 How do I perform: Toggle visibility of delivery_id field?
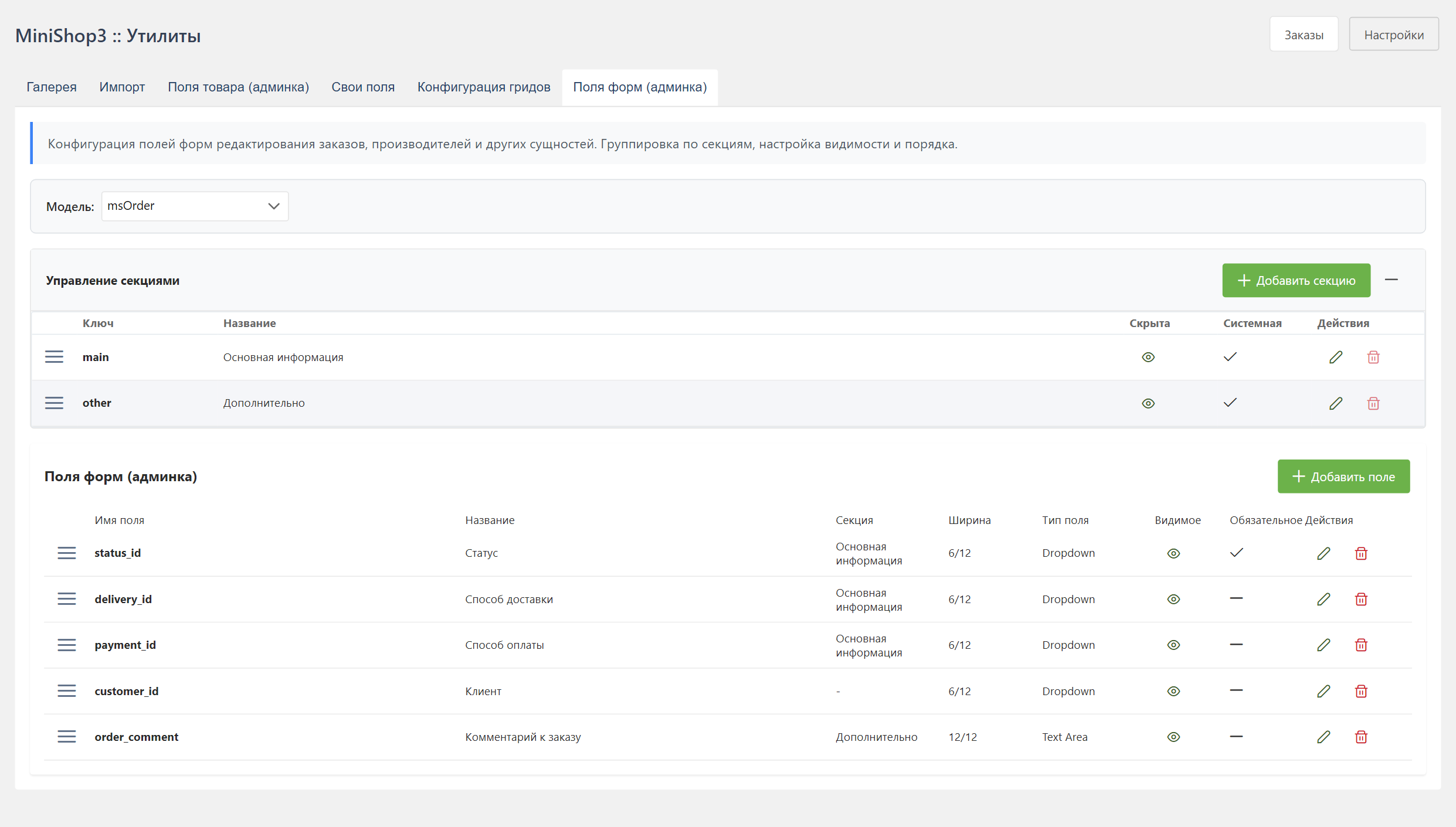(1173, 599)
